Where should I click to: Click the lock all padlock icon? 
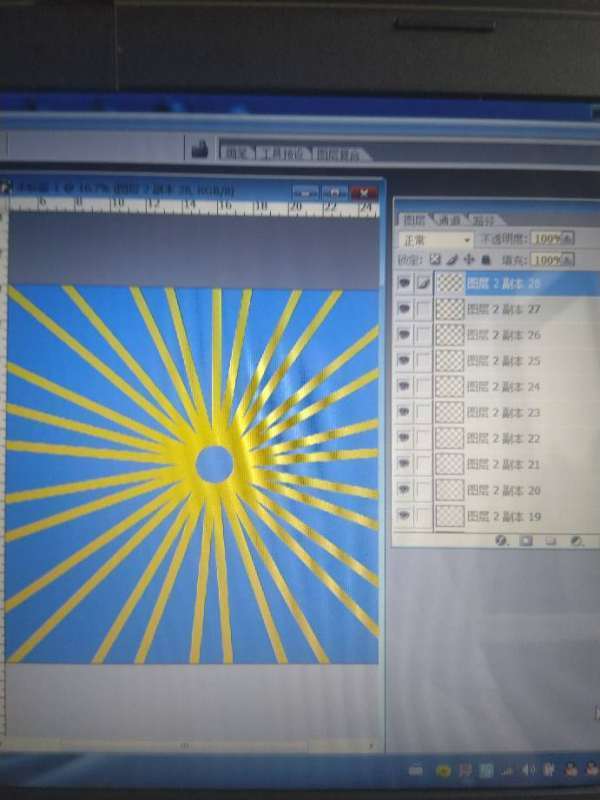pos(486,259)
